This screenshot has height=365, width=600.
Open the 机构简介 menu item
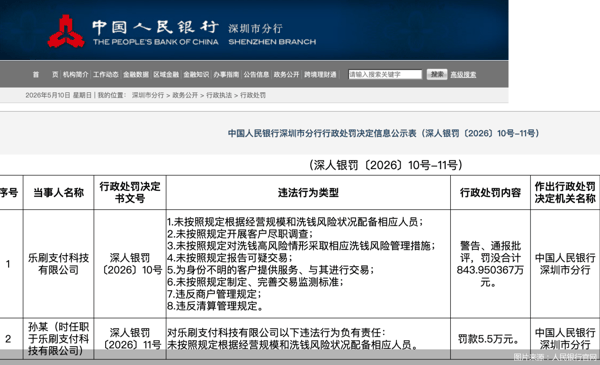75,74
